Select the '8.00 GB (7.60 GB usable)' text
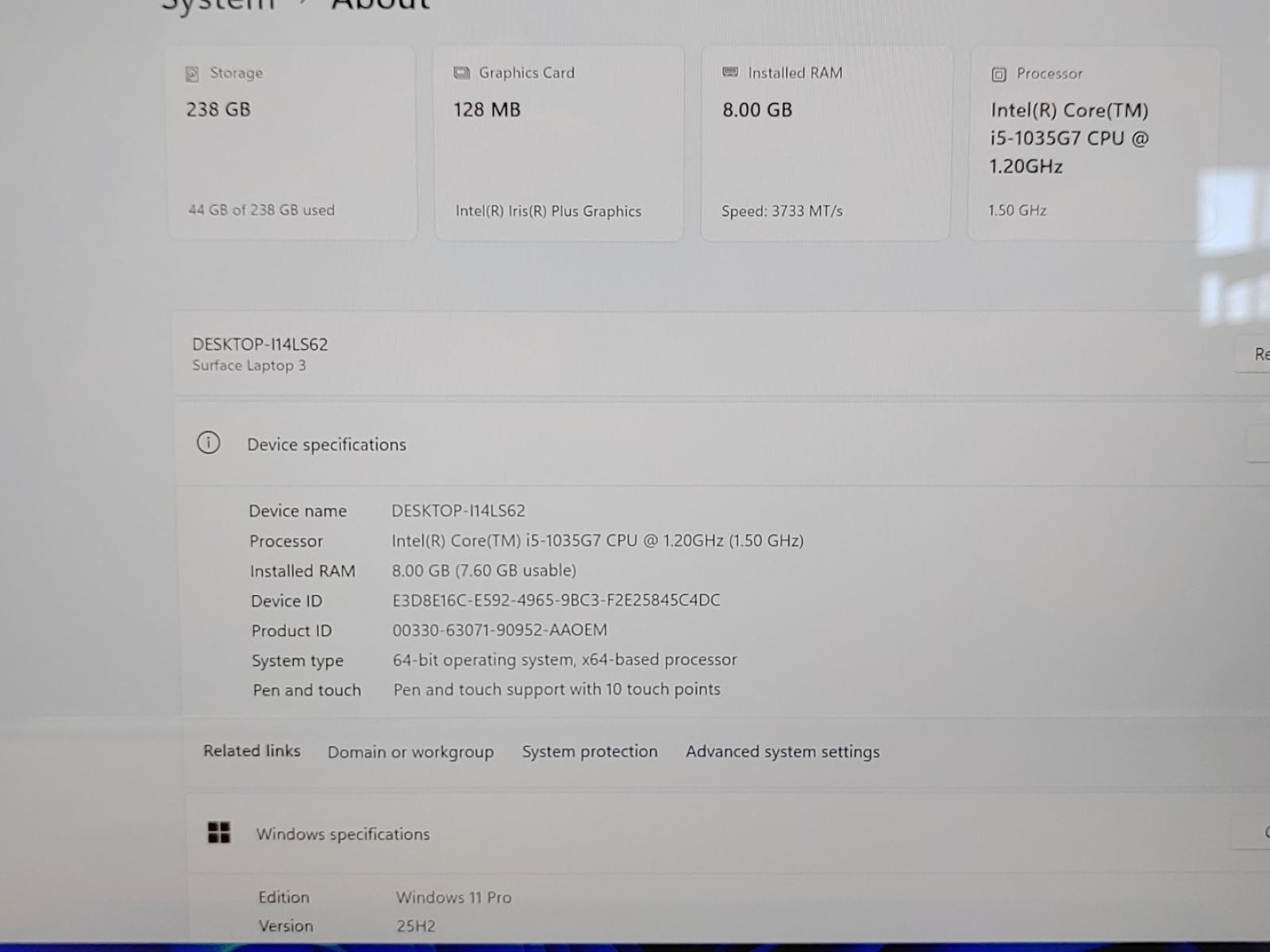Image resolution: width=1270 pixels, height=952 pixels. [484, 570]
